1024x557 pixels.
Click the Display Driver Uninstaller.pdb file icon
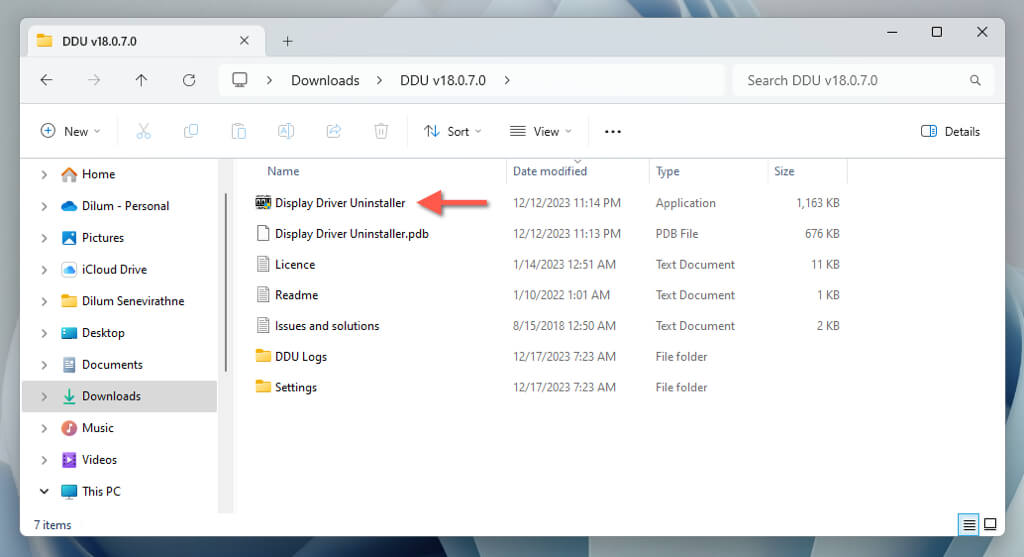pyautogui.click(x=263, y=233)
